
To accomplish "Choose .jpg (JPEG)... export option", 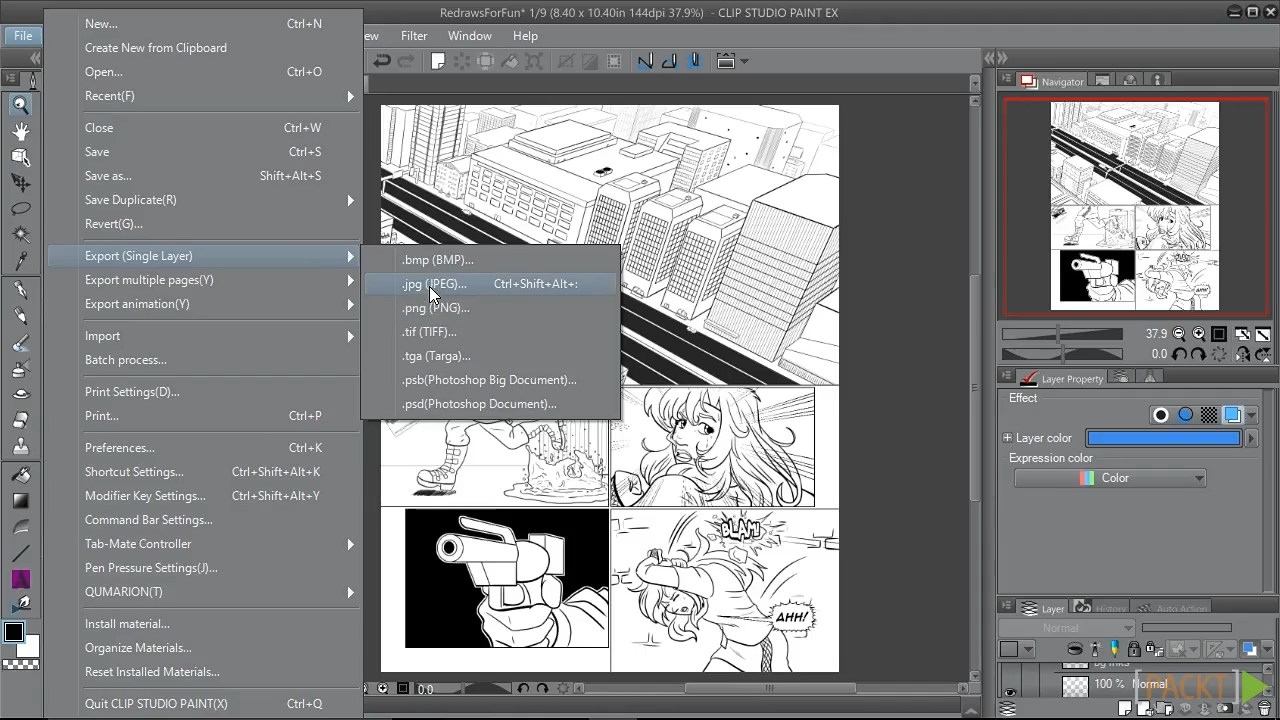I will point(491,284).
